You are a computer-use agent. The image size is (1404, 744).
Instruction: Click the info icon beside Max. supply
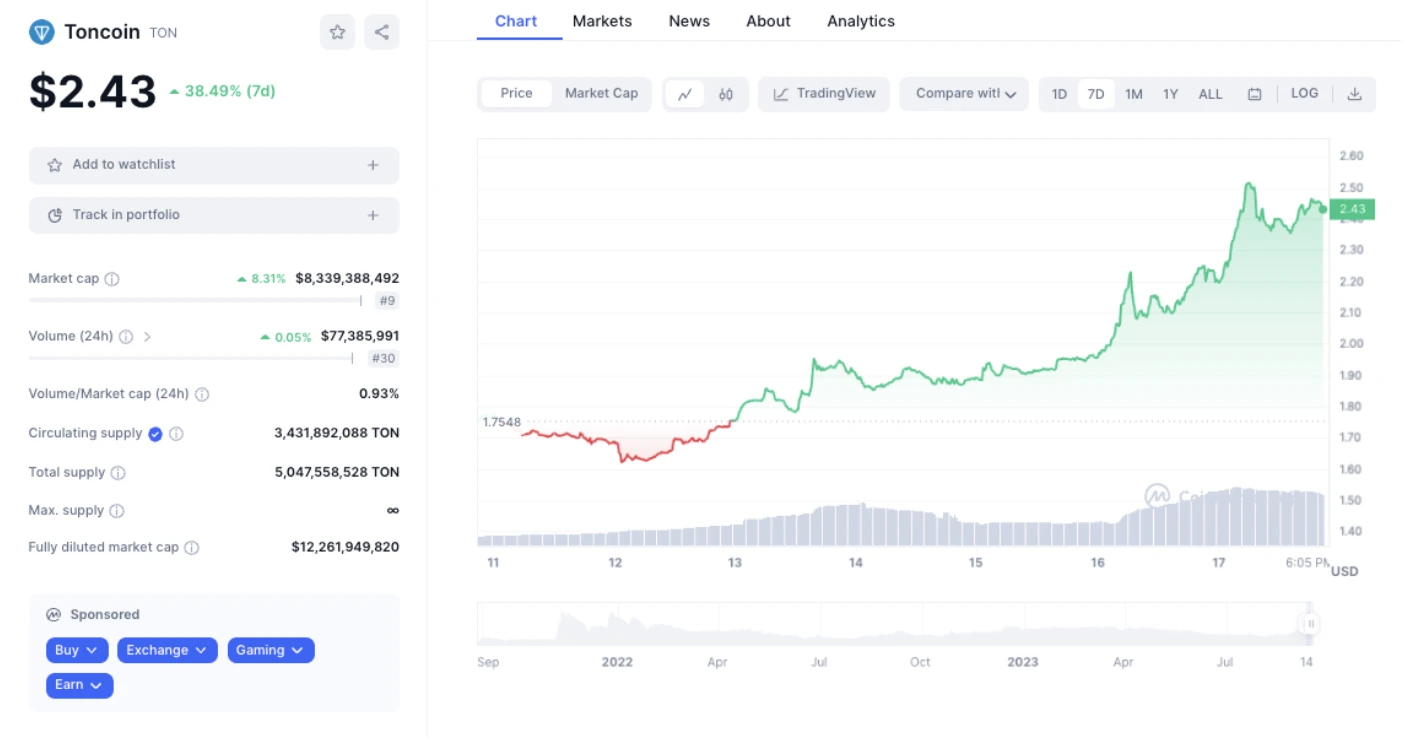coord(117,511)
